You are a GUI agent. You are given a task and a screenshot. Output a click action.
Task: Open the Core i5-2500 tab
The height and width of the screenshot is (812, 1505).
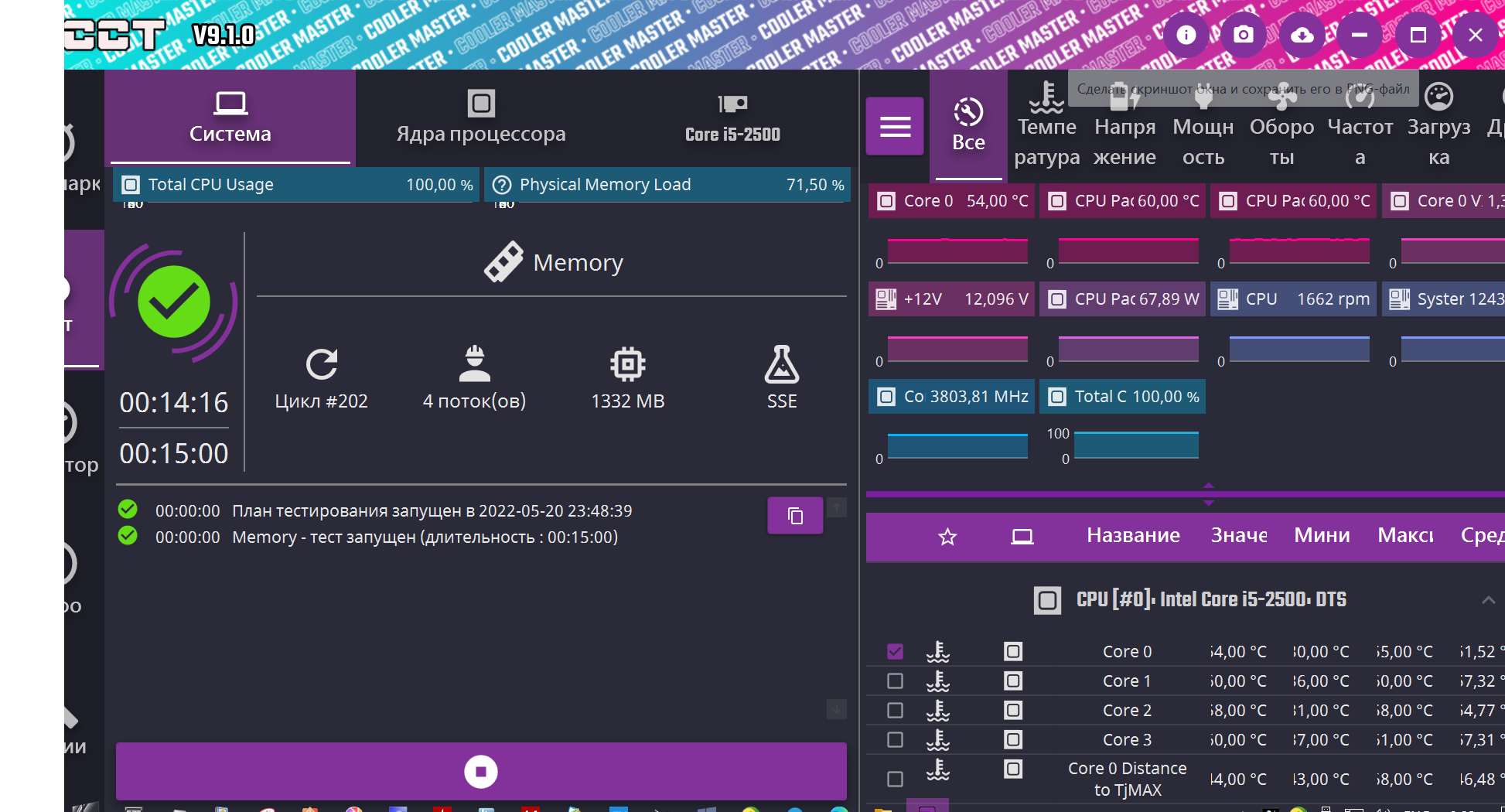click(x=732, y=118)
